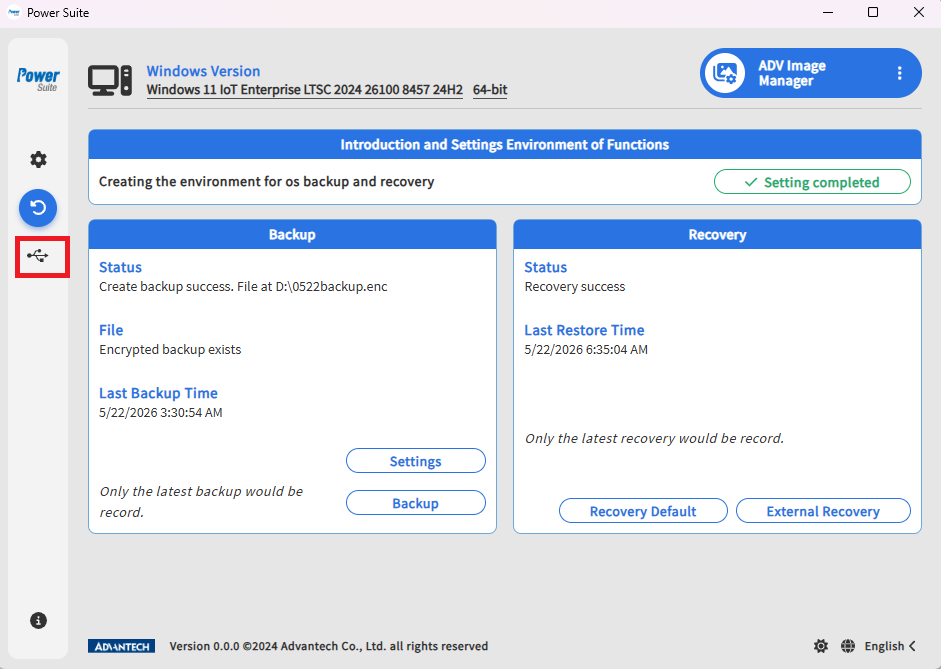
Task: Open the three-dot menu on ADV Image Manager
Action: click(899, 73)
